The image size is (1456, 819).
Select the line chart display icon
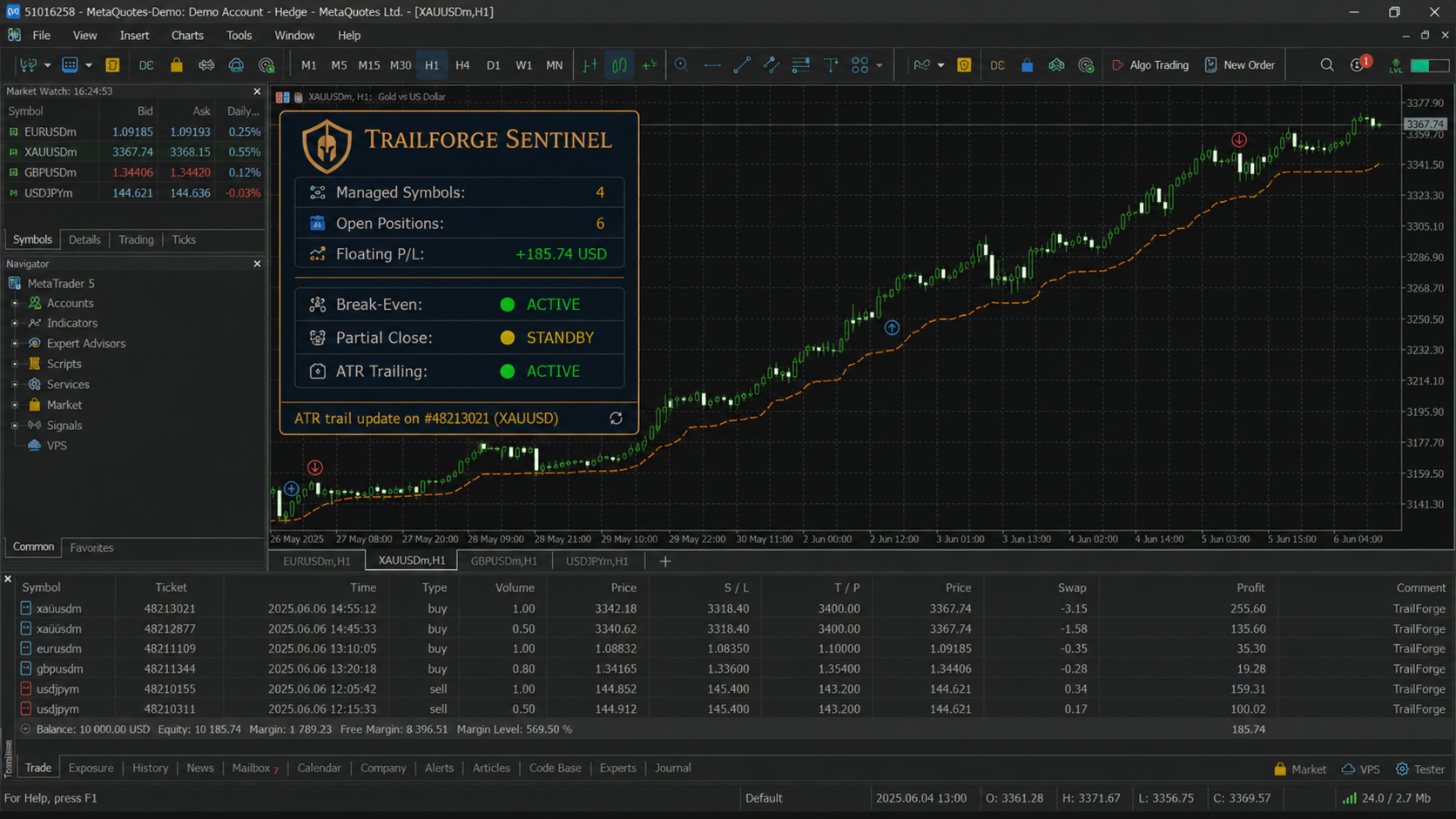pyautogui.click(x=650, y=65)
